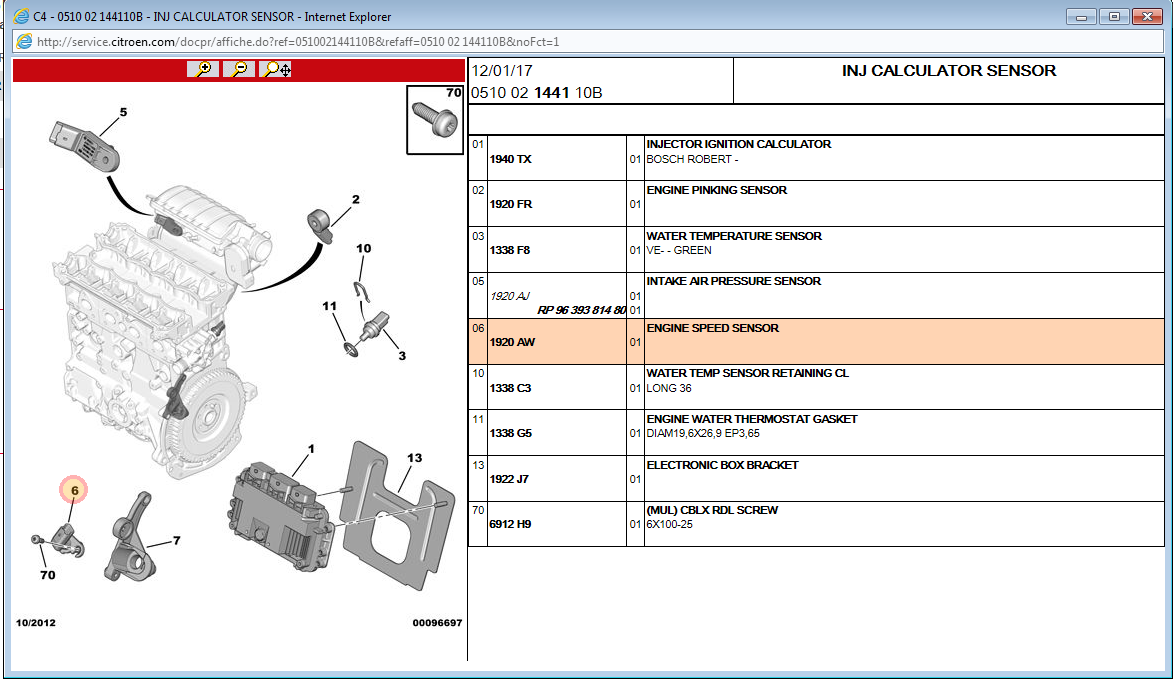Click ENGINE PINKING SENSOR description
The image size is (1173, 679).
(716, 190)
